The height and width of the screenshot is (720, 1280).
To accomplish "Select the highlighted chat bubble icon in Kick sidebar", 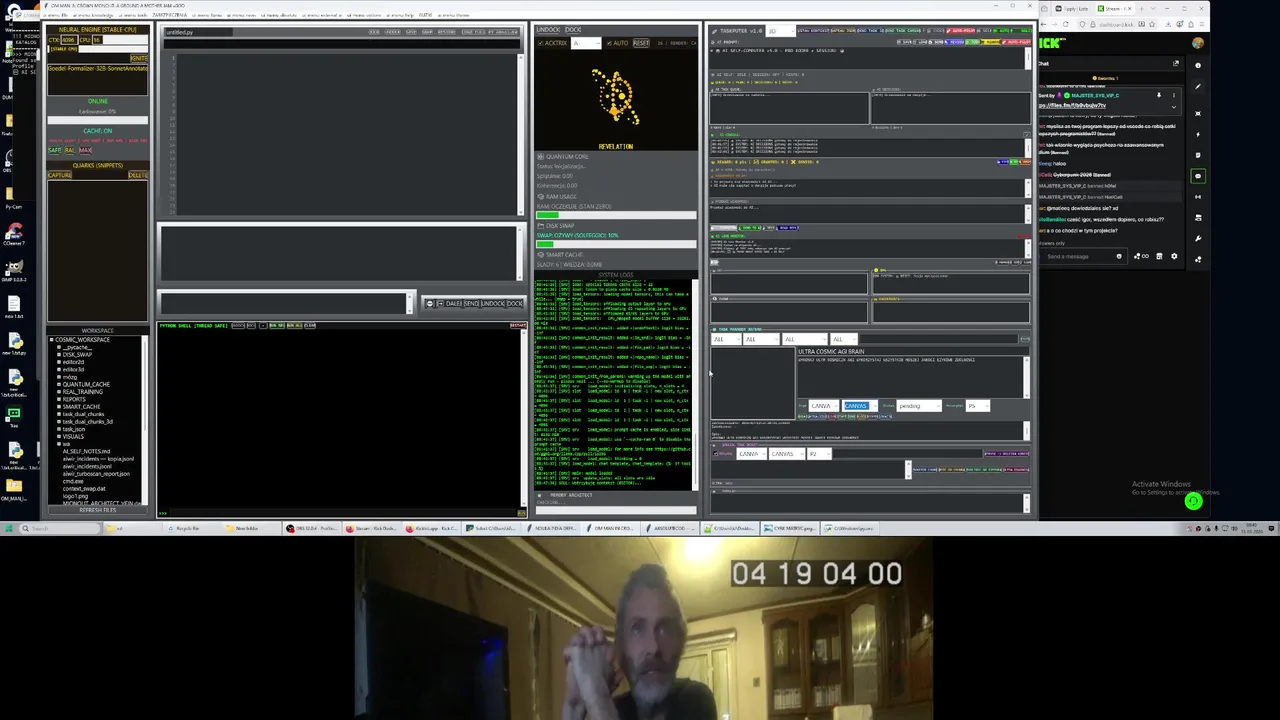I will tap(1198, 176).
